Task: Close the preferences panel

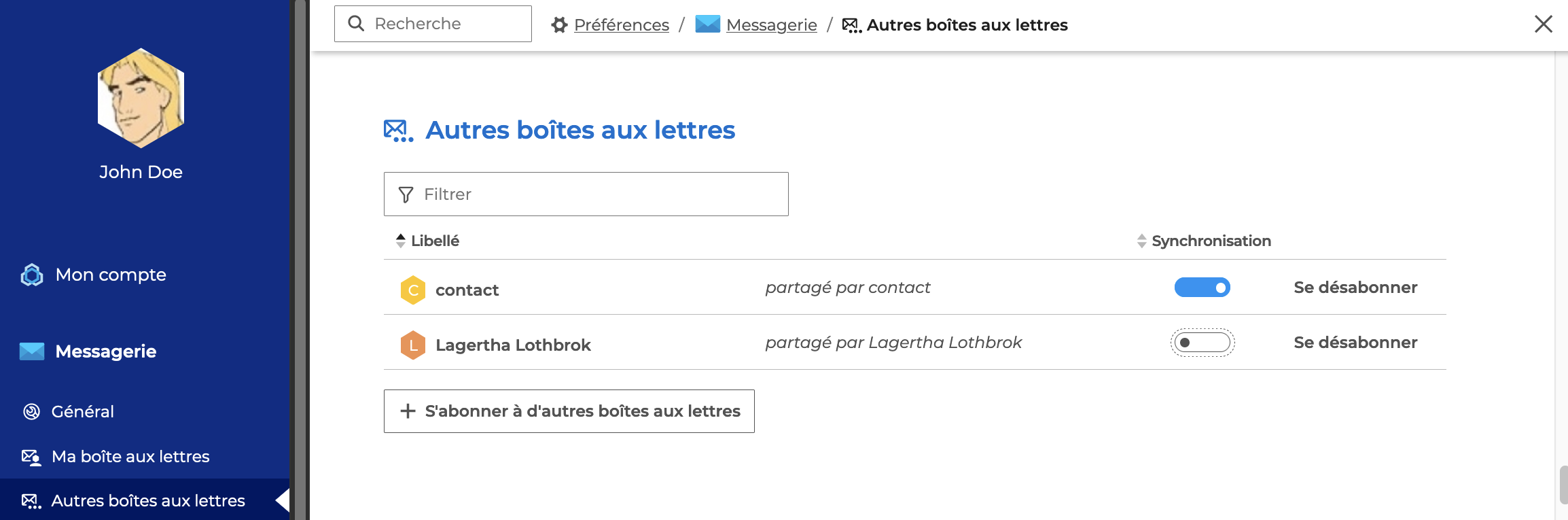Action: pos(1544,24)
